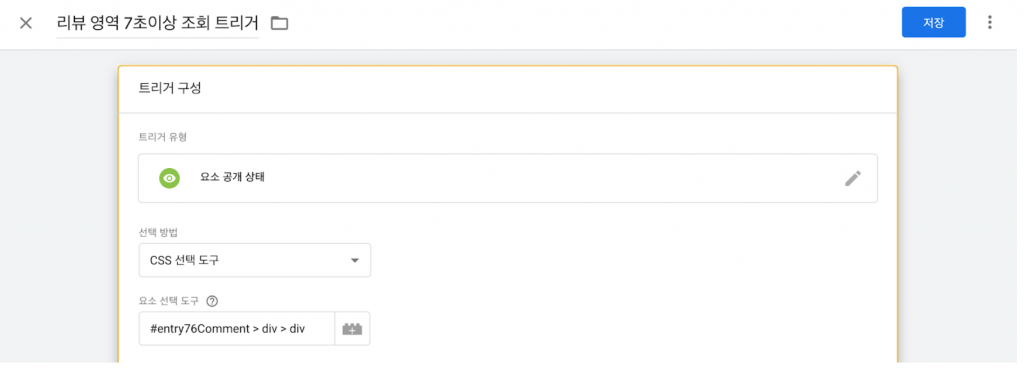Viewport: 1024px width, 376px height.
Task: Click the gray area outside the card
Action: click(x=59, y=209)
